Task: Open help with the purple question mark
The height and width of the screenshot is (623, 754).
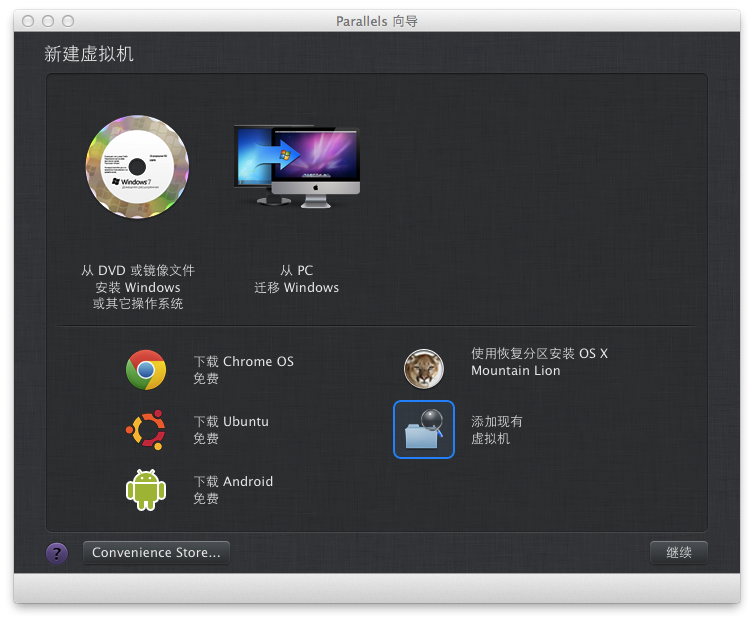Action: 57,553
